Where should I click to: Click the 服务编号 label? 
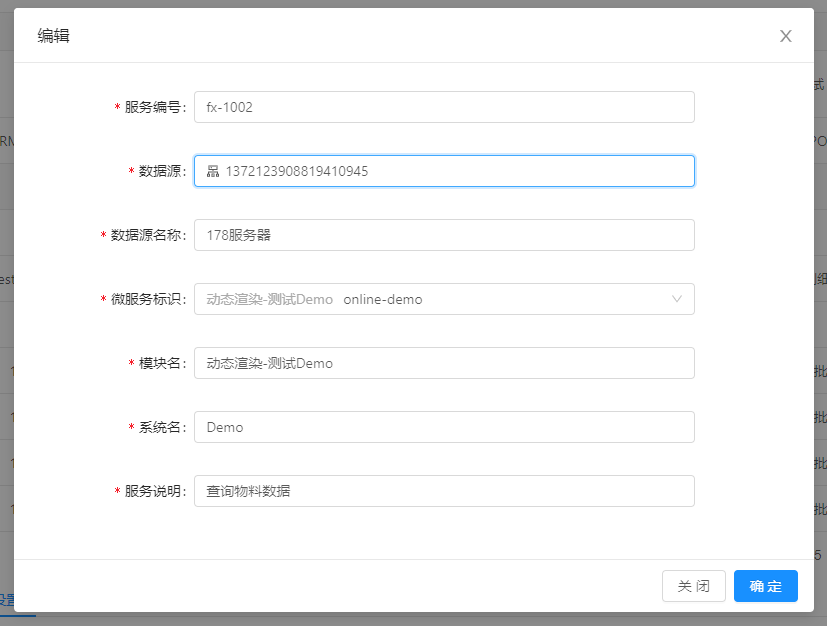153,107
